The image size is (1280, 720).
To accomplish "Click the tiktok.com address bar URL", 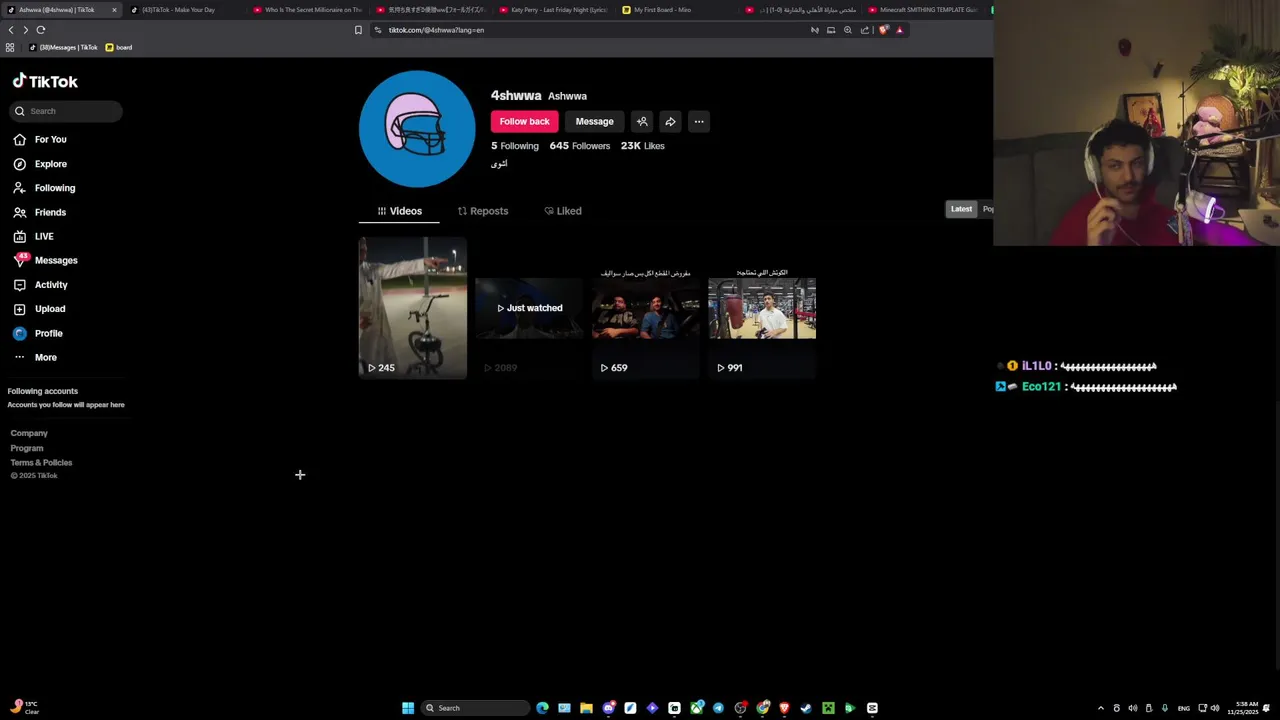I will (436, 30).
